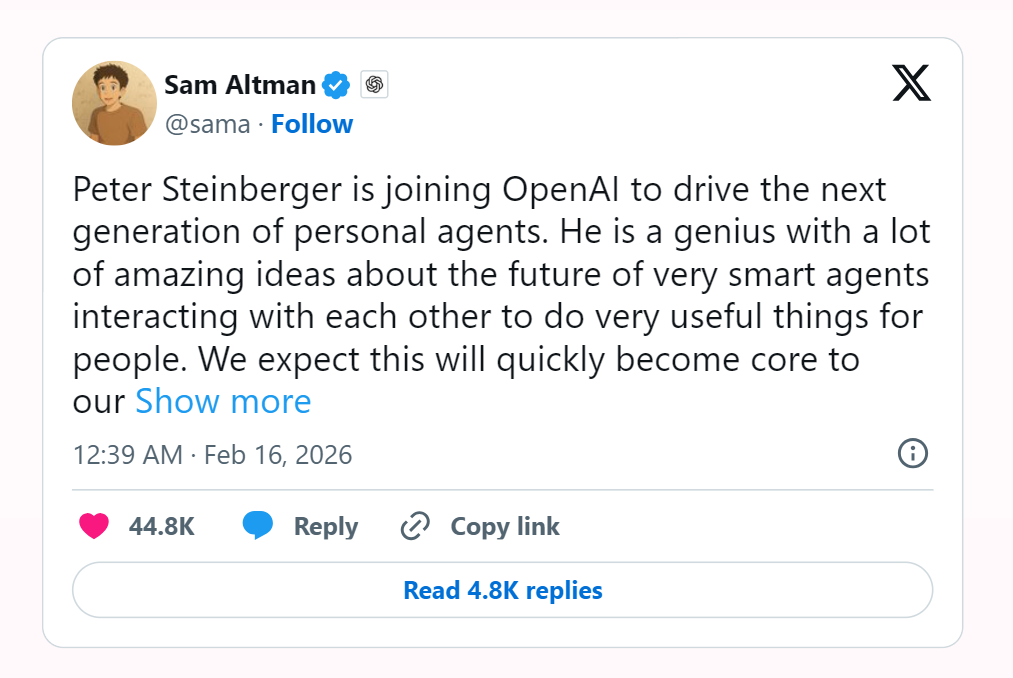Open Read 4.8K replies button

click(503, 590)
